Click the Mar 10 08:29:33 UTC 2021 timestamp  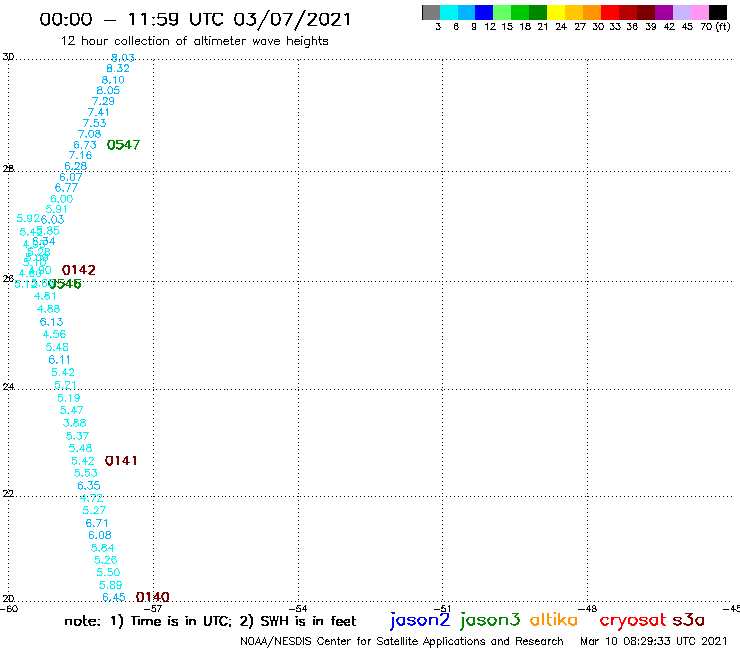[654, 641]
